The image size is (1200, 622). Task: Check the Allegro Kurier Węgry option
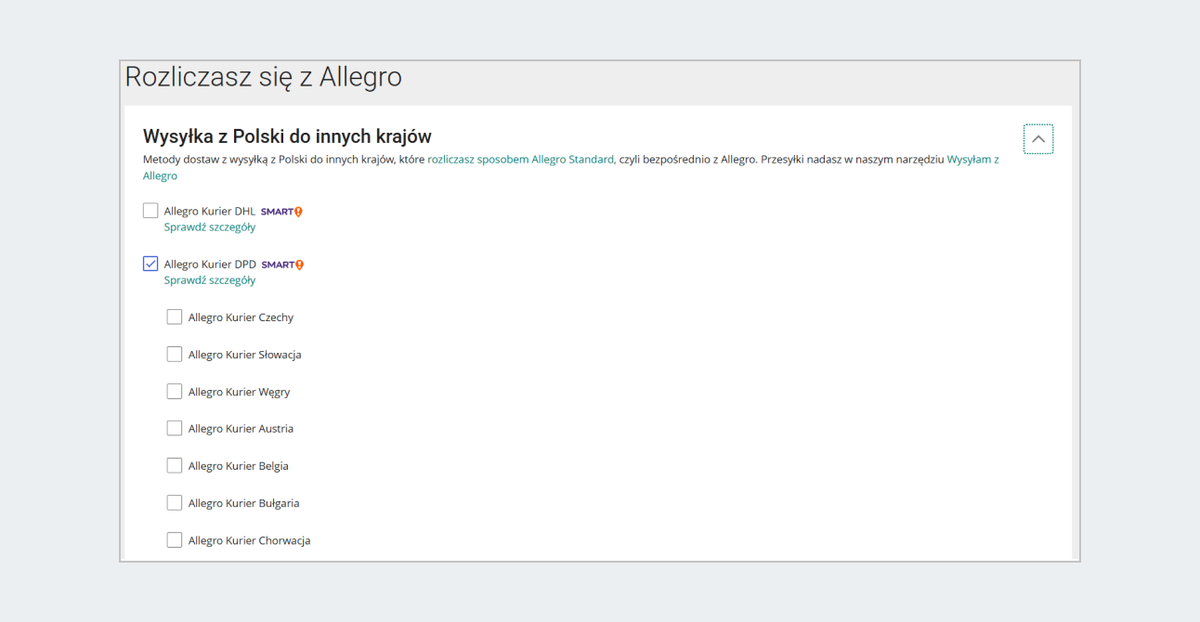(174, 391)
